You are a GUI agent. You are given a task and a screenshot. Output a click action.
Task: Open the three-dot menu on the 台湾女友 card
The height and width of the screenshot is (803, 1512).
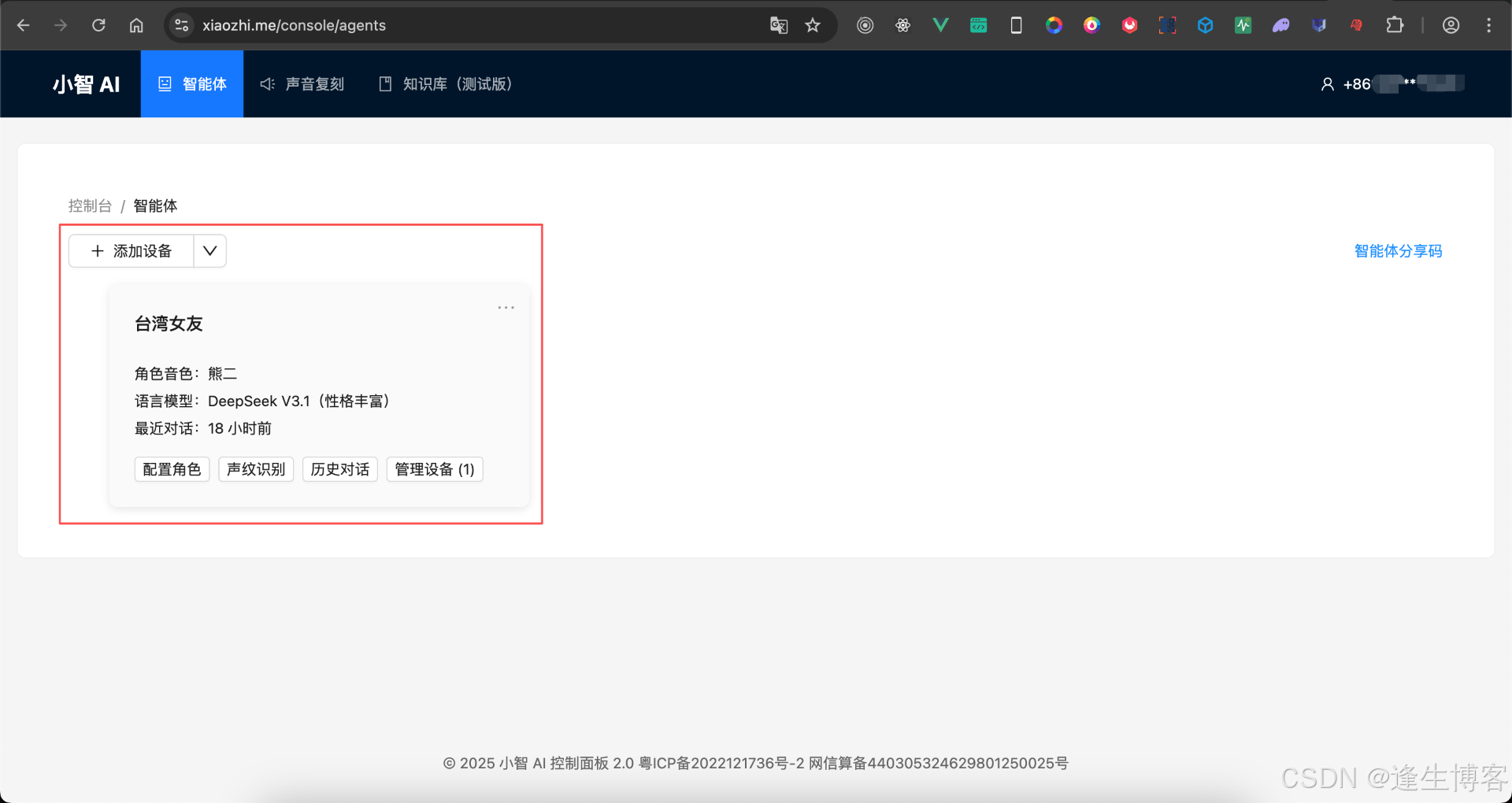(505, 307)
